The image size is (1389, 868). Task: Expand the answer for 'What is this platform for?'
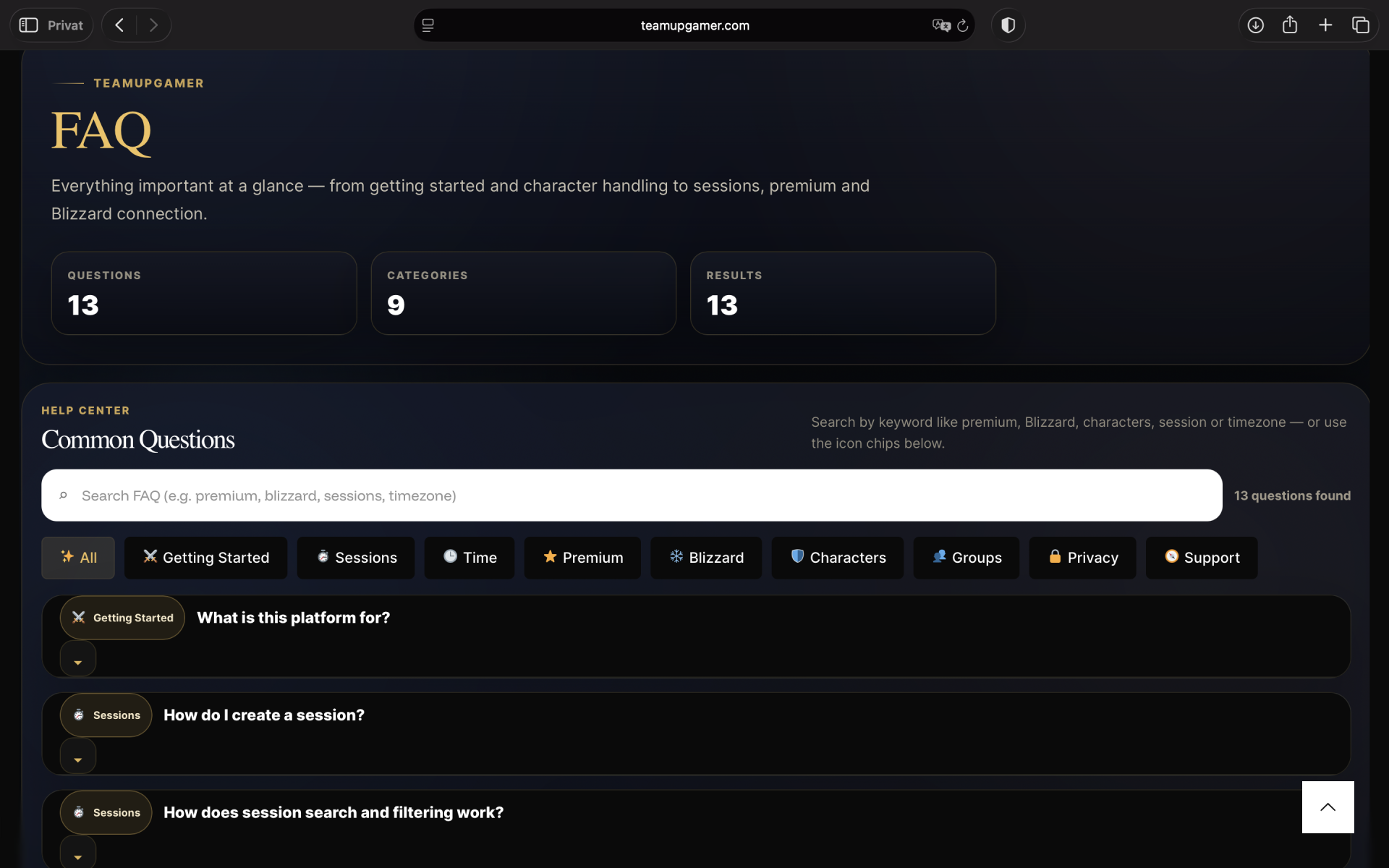(x=78, y=659)
